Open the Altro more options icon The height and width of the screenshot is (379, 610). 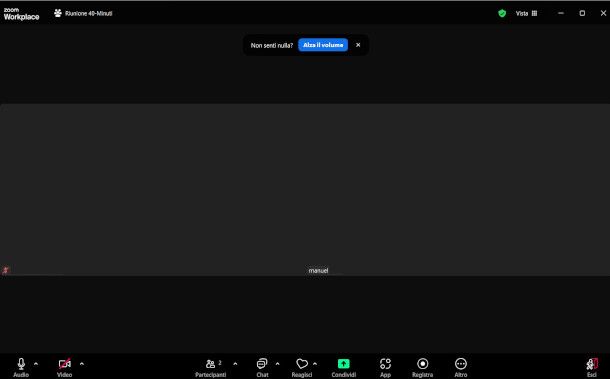pos(461,364)
